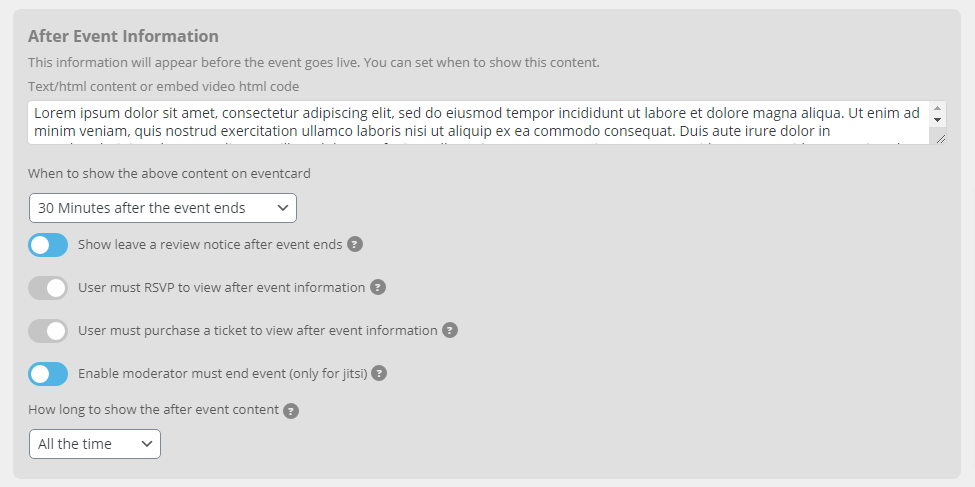Turn on the must purchase ticket switch

48,331
